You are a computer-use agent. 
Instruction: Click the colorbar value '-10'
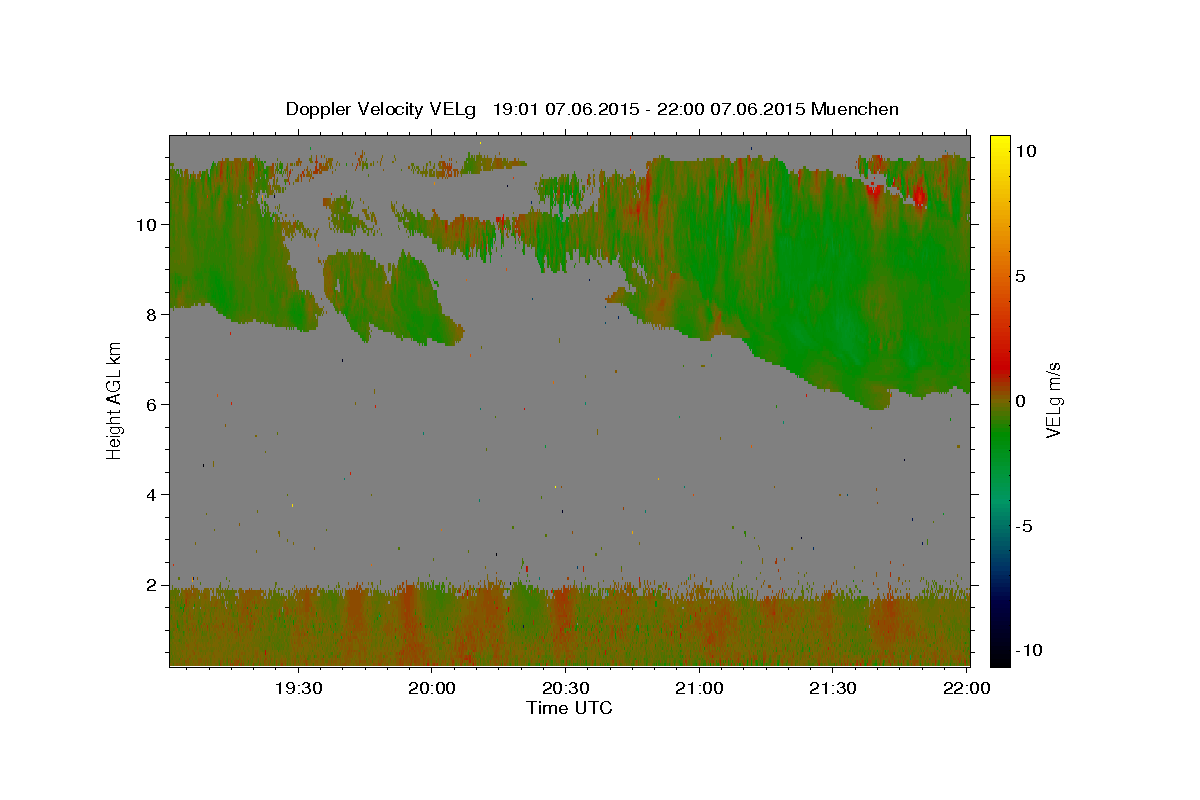1028,650
